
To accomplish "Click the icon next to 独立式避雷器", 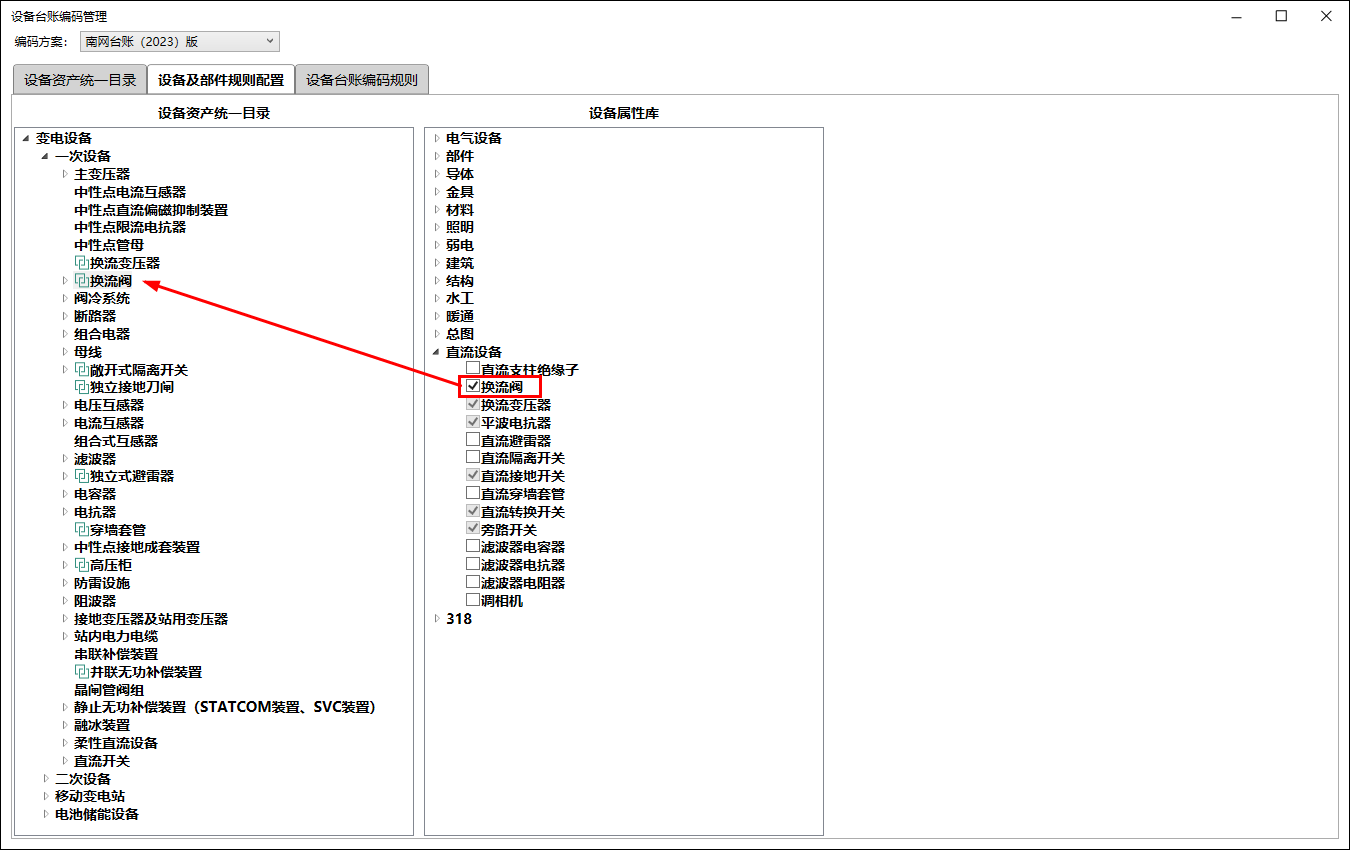I will 82,476.
